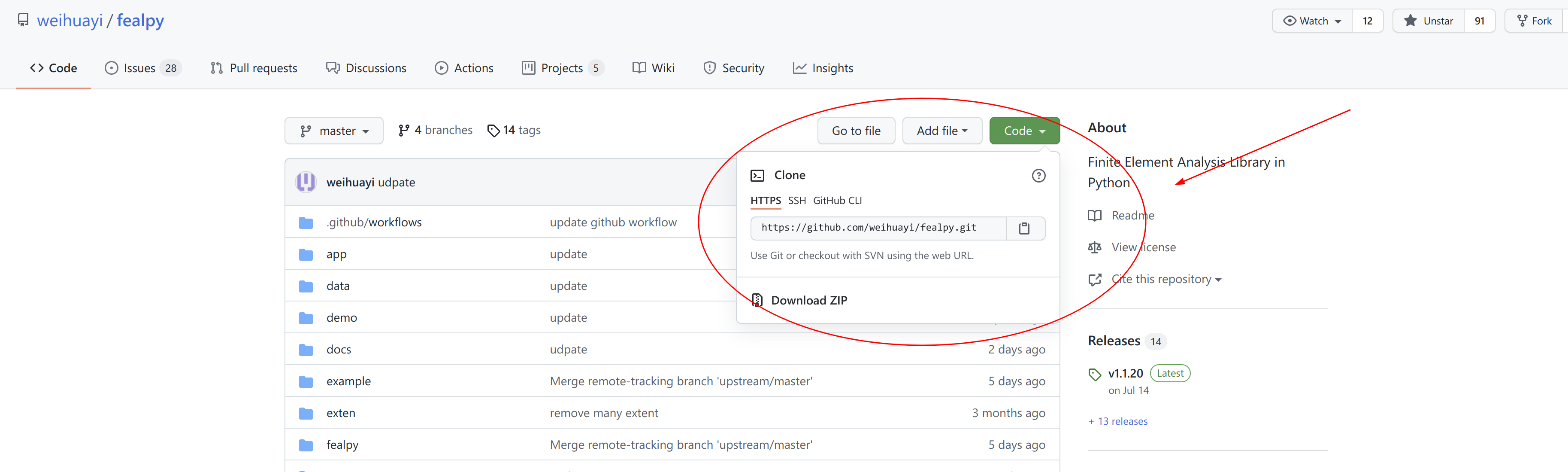Open the docs folder
Screen dimensions: 1568x472
click(339, 349)
